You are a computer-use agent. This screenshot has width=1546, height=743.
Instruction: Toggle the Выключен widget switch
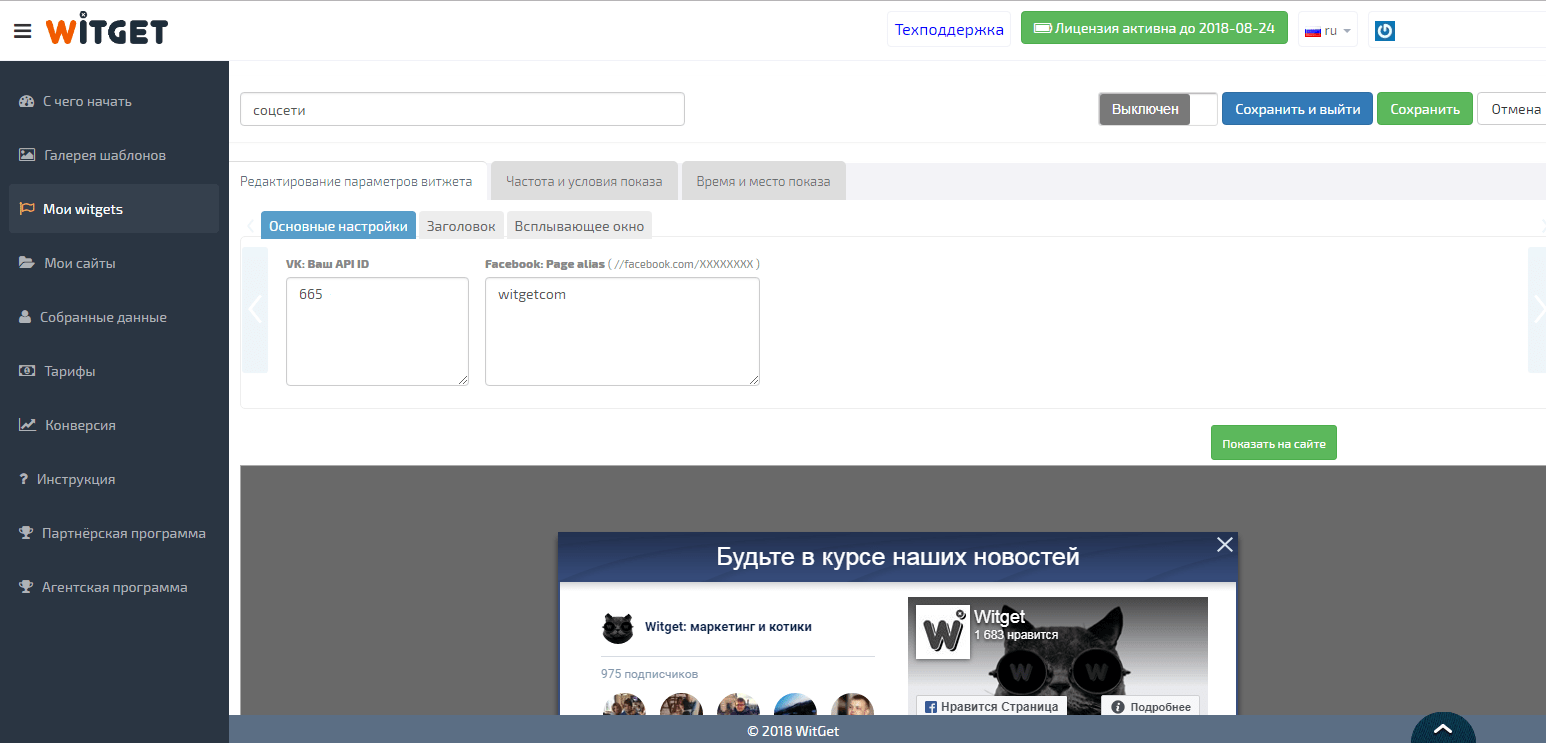tap(1158, 109)
